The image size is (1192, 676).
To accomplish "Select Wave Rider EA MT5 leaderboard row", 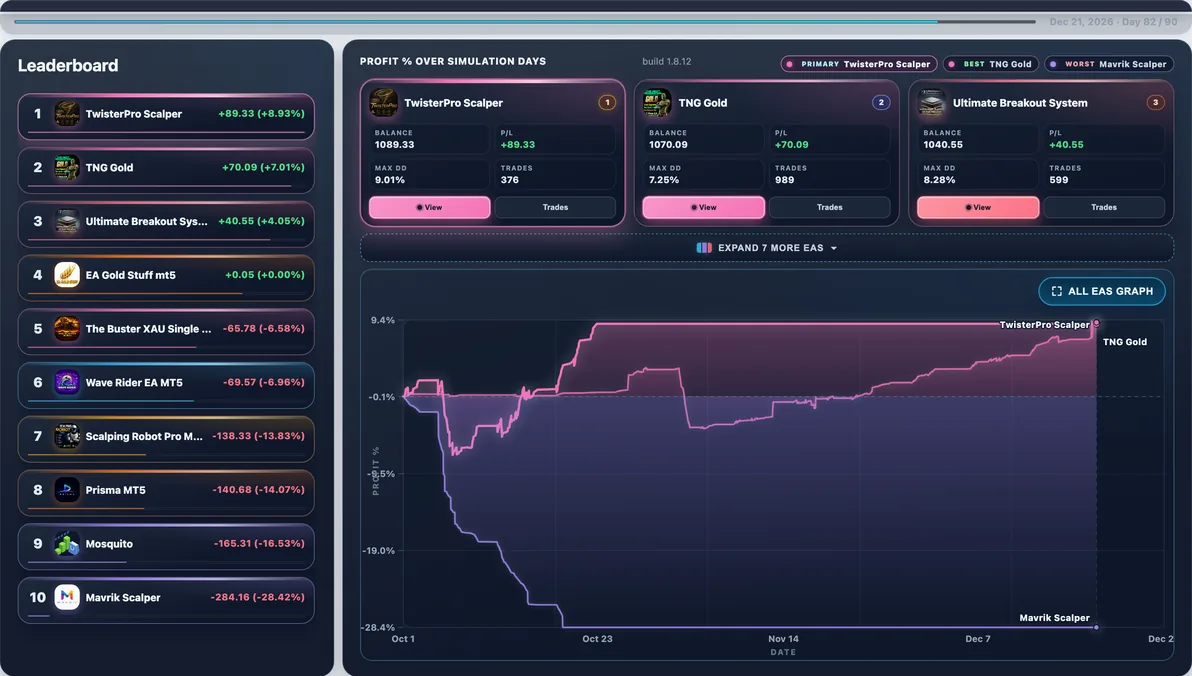I will (x=166, y=385).
